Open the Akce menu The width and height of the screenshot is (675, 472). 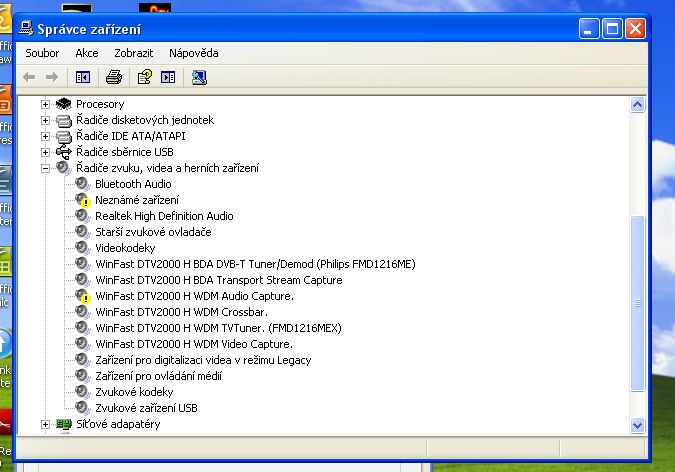click(x=87, y=53)
